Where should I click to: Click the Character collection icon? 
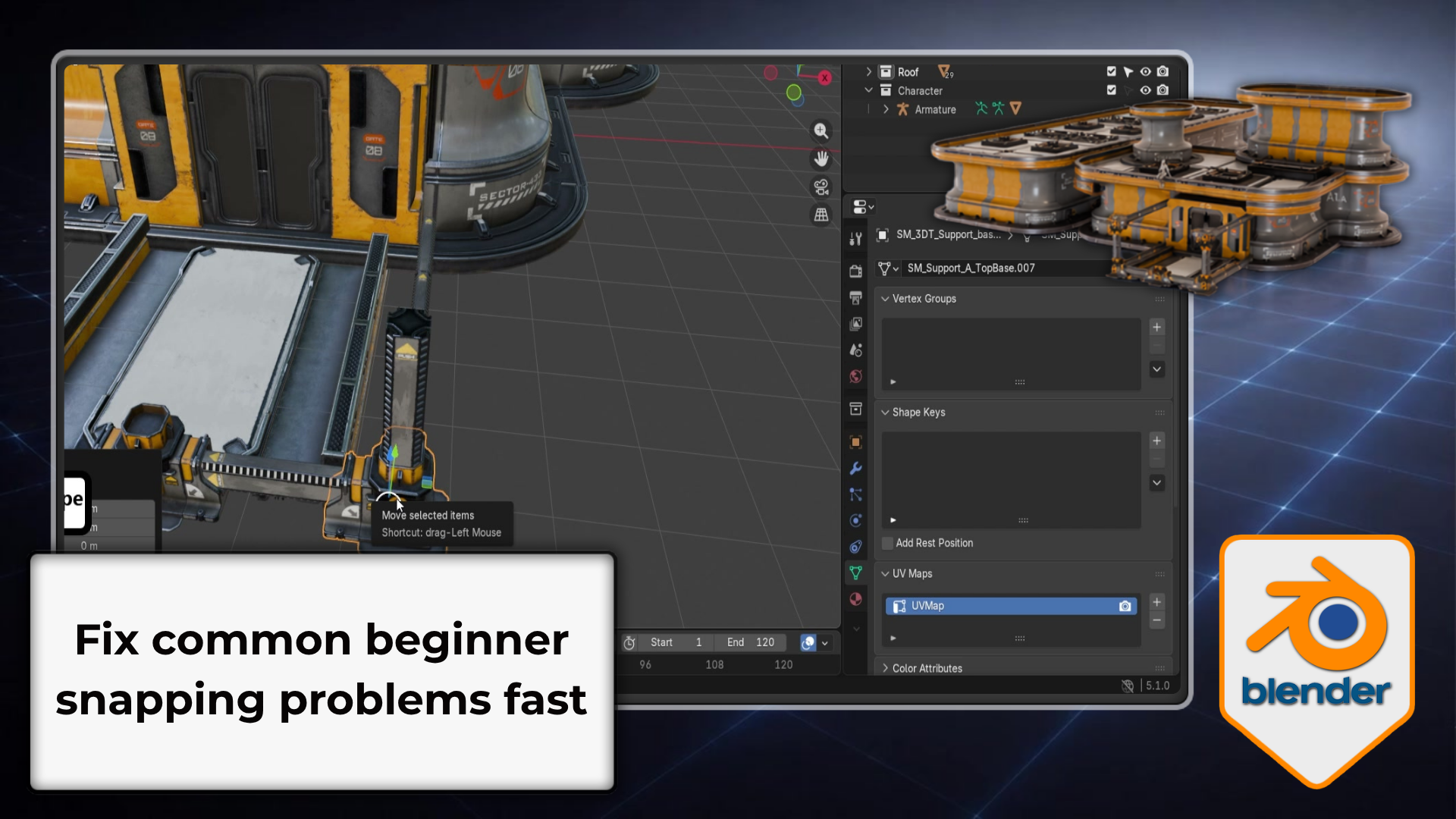[x=886, y=90]
